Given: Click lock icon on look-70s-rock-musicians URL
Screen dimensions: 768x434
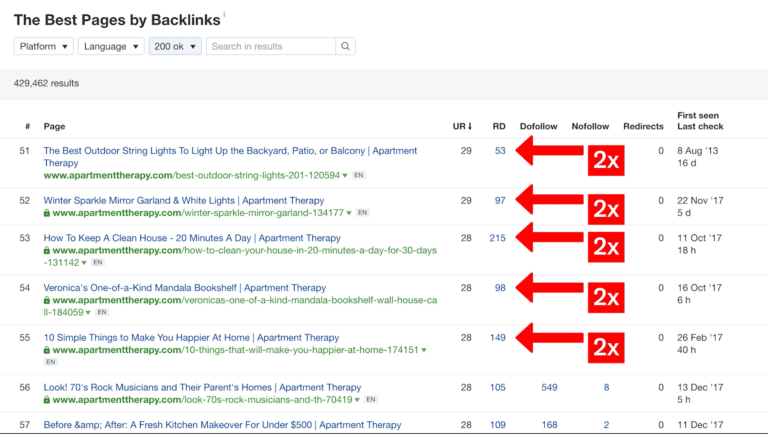Looking at the screenshot, I should (47, 399).
